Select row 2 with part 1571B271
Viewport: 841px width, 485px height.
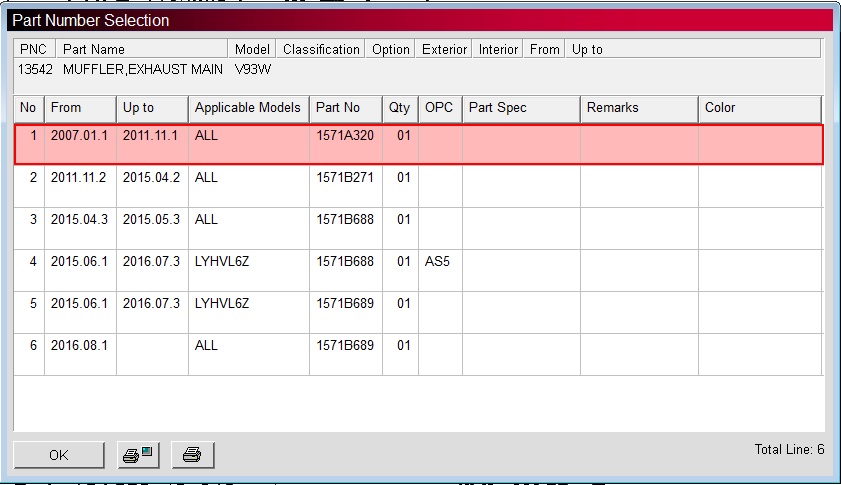pos(344,177)
